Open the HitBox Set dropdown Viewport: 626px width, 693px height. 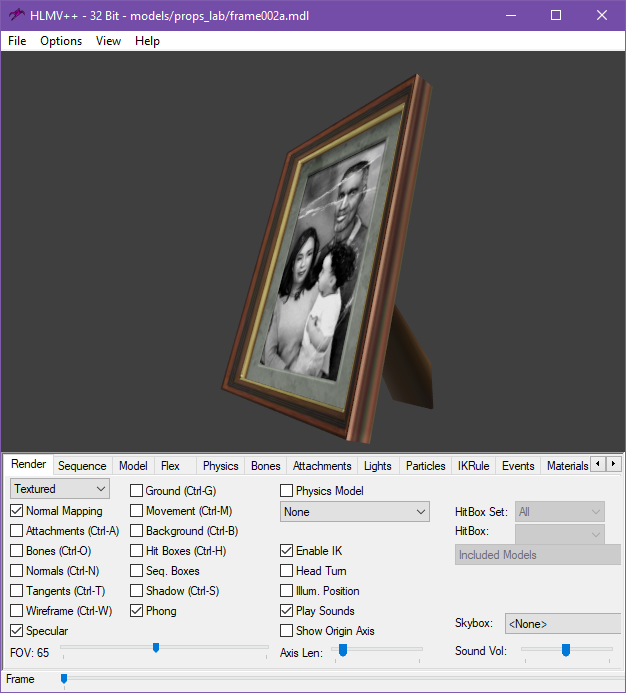(x=559, y=512)
